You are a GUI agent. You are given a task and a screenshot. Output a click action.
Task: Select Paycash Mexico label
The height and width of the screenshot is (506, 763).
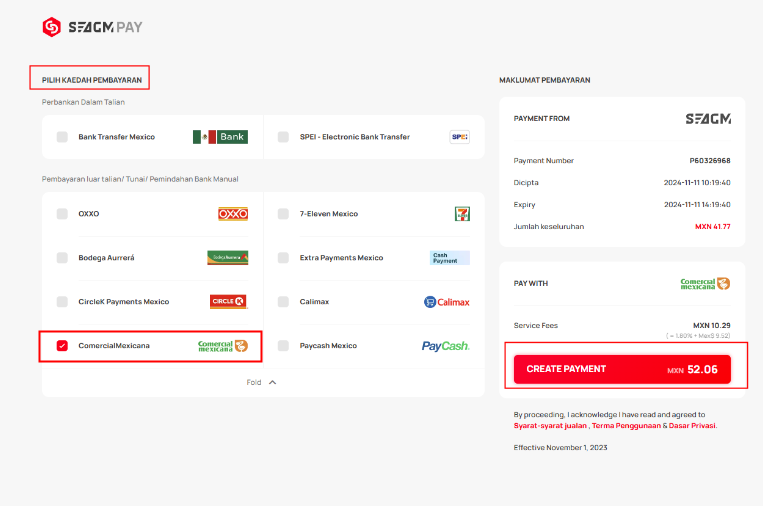pyautogui.click(x=328, y=345)
